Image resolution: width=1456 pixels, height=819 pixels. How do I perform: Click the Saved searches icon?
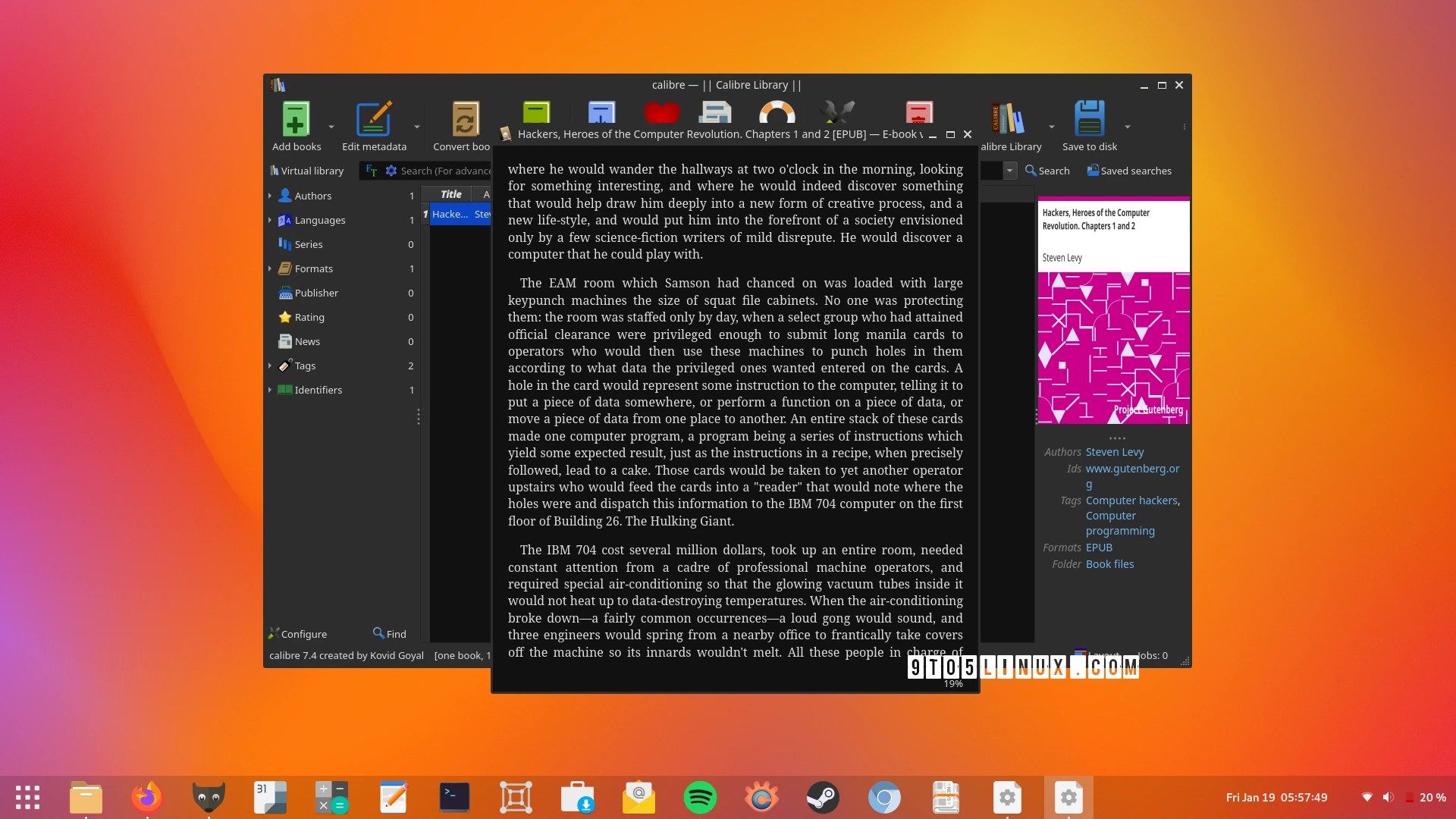pos(1093,171)
